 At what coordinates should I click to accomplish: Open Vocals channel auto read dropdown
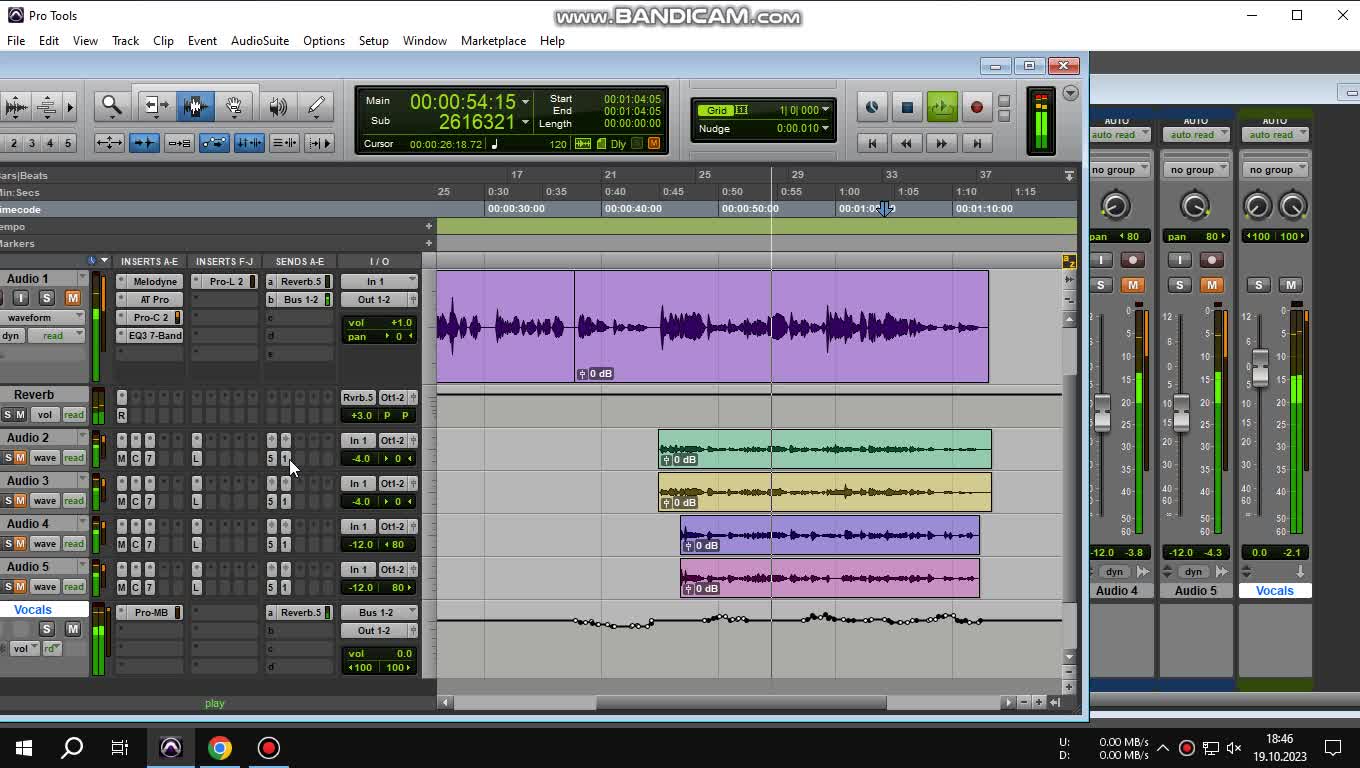(x=1276, y=135)
